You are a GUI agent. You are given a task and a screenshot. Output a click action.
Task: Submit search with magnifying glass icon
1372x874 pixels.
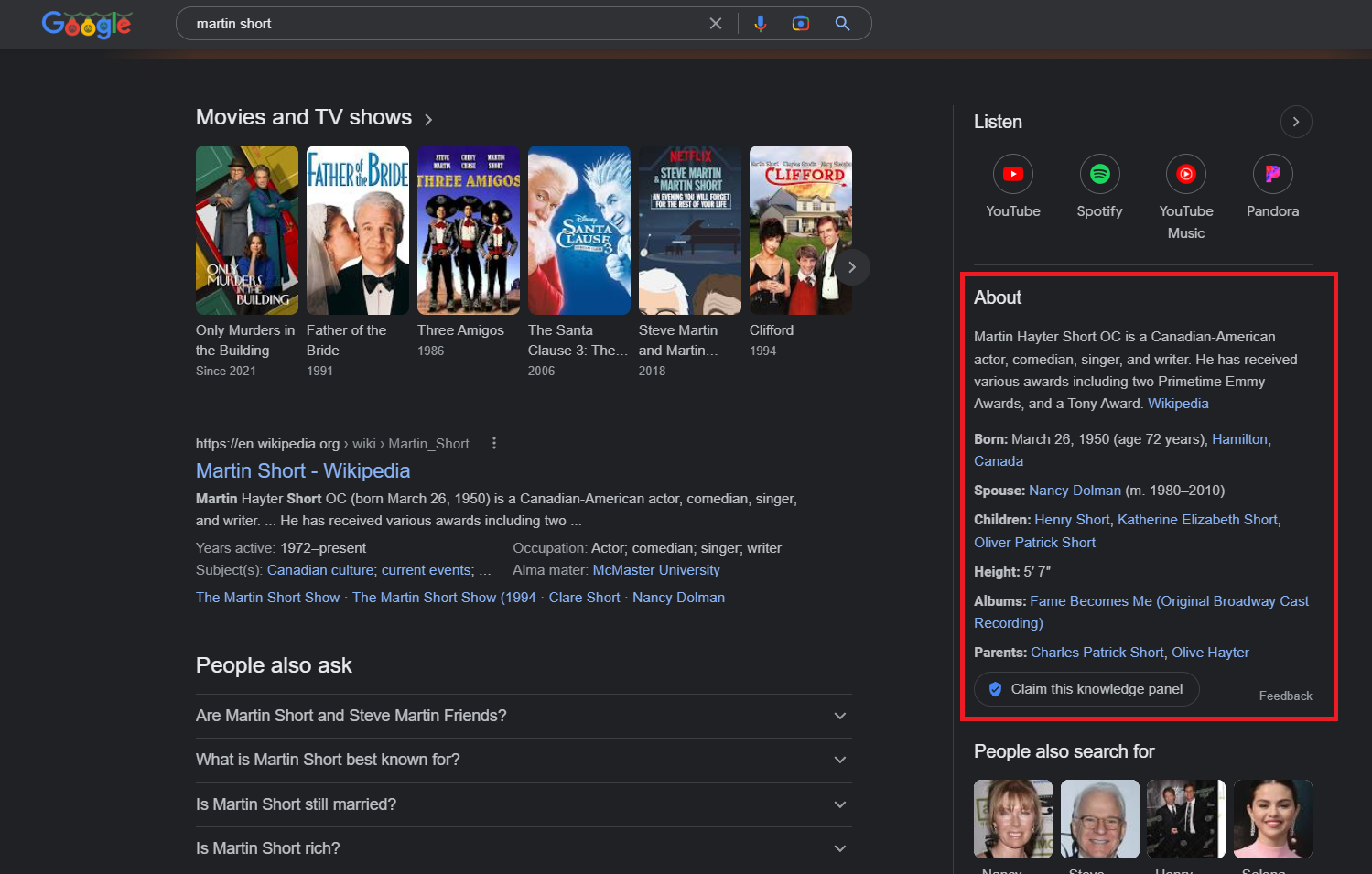(x=843, y=24)
